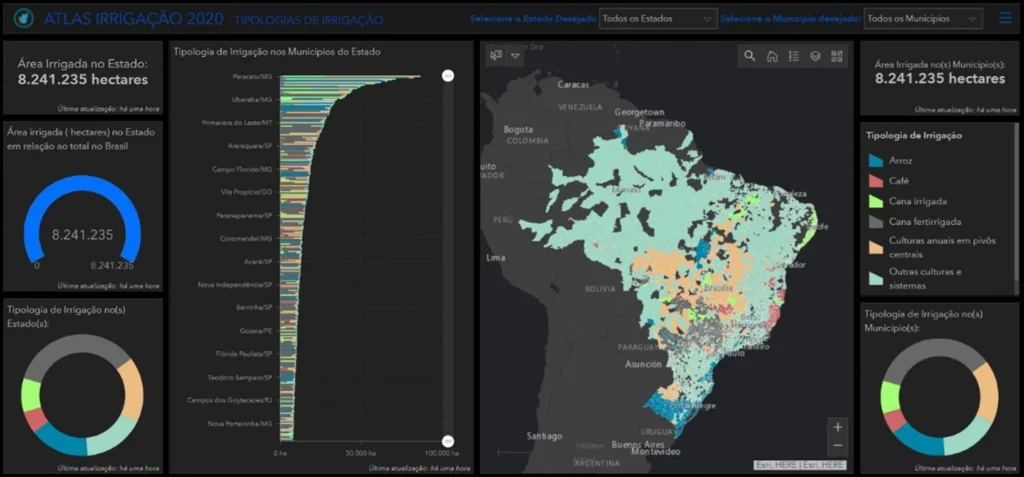The width and height of the screenshot is (1024, 477).
Task: Select the Barrinha/SP label
Action: pos(254,308)
